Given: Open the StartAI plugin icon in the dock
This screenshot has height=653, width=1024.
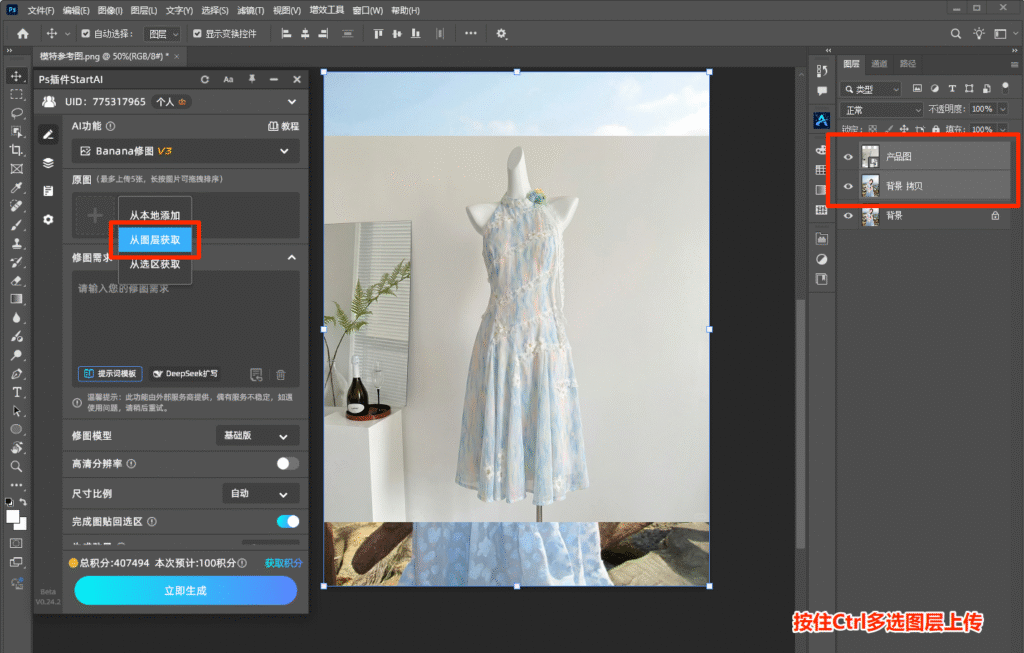Looking at the screenshot, I should 822,120.
